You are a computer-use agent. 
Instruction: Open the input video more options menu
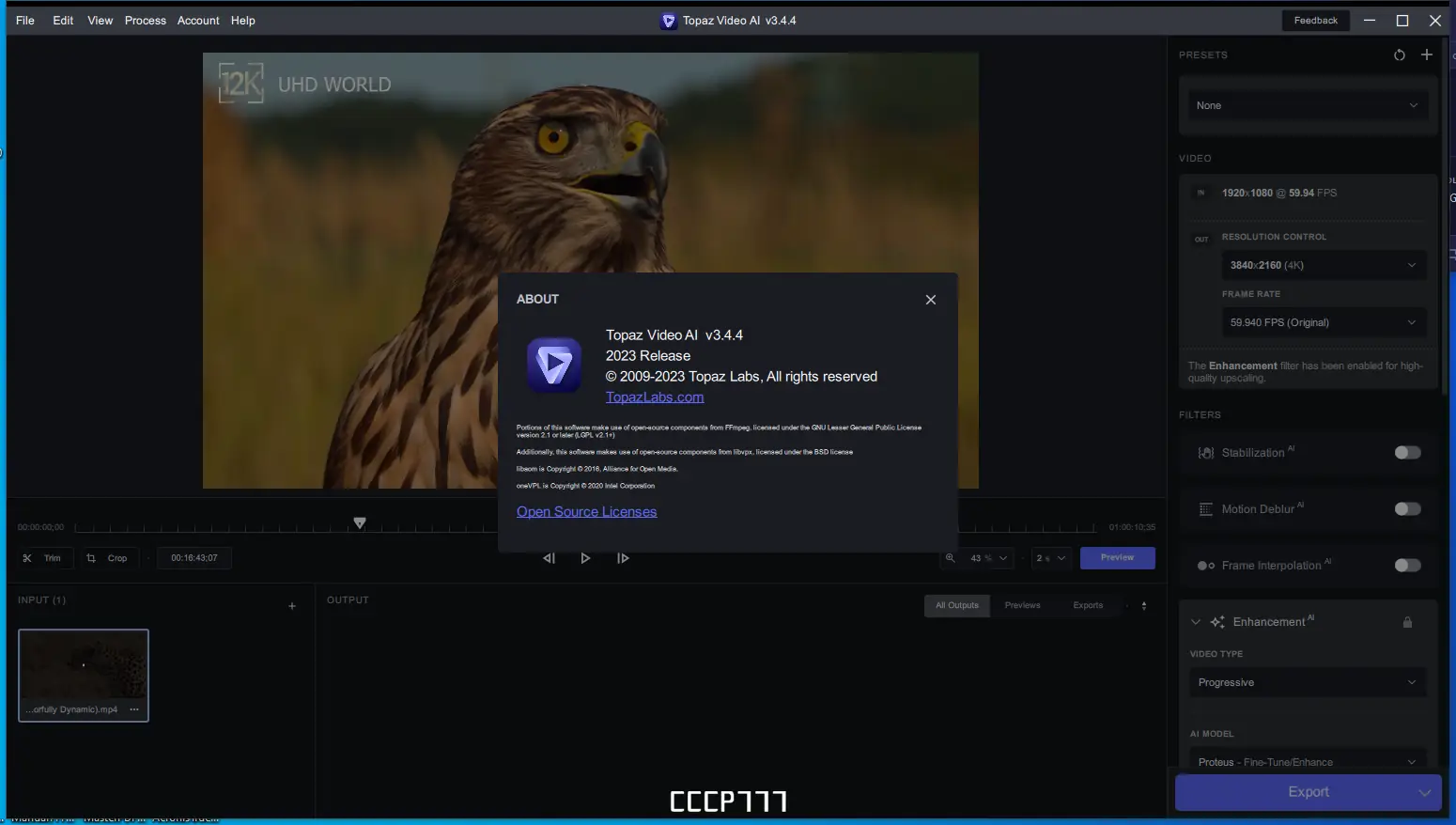134,709
